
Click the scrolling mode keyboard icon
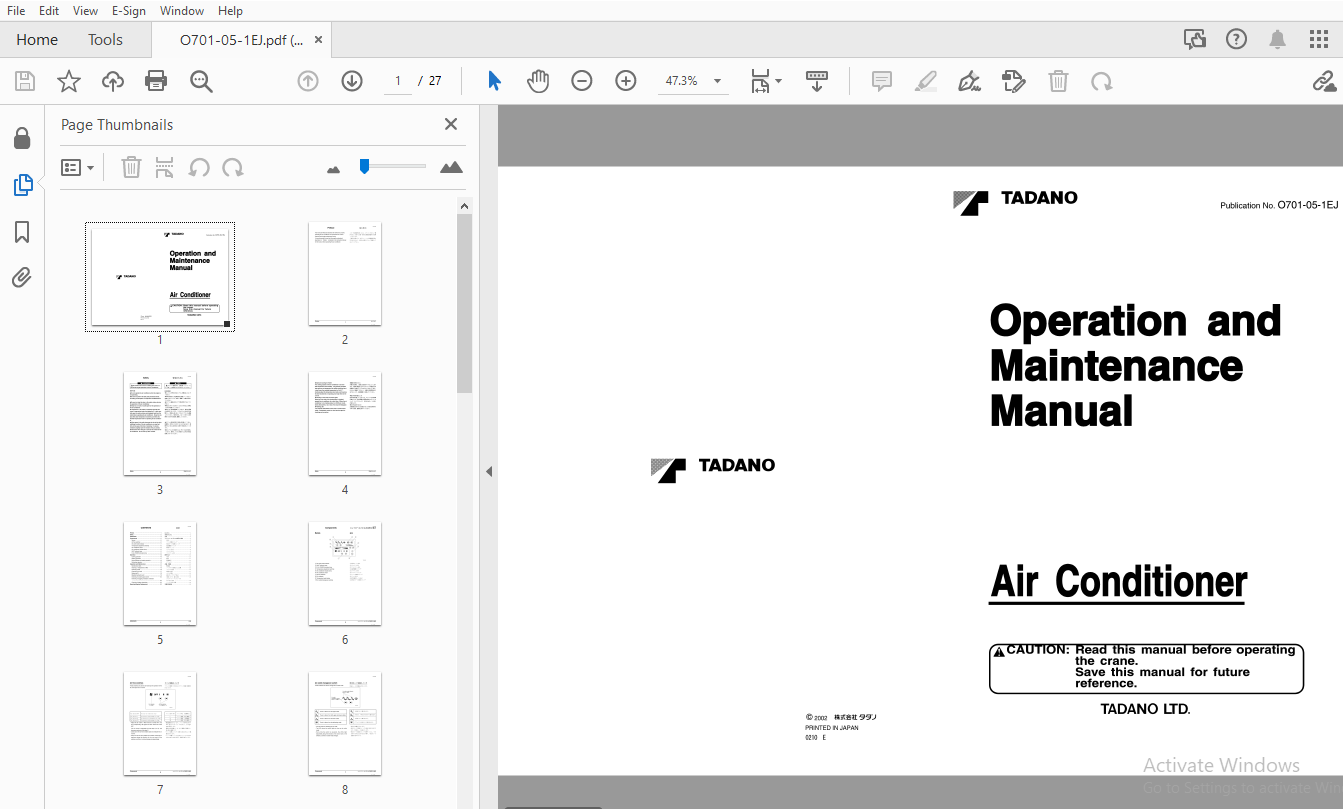coord(817,81)
